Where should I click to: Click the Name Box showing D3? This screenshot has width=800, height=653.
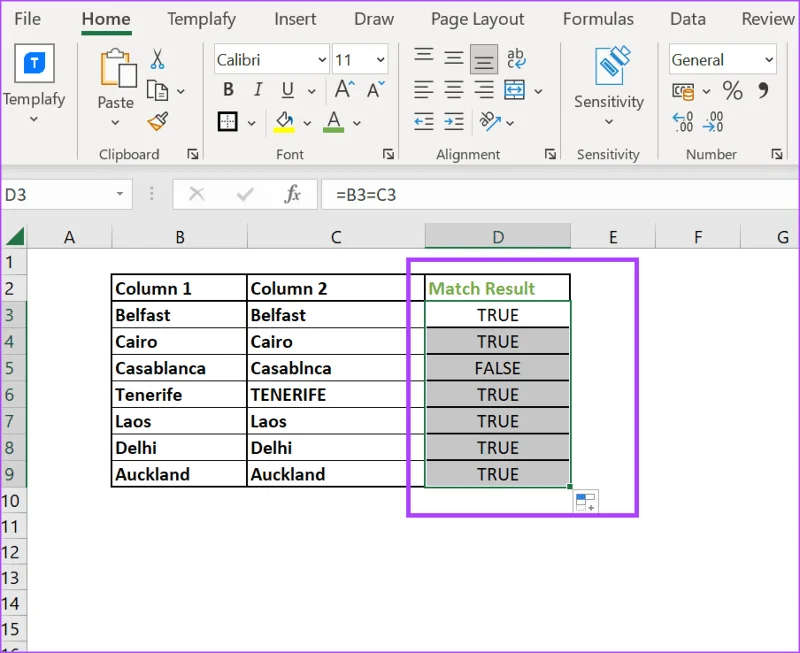(59, 194)
